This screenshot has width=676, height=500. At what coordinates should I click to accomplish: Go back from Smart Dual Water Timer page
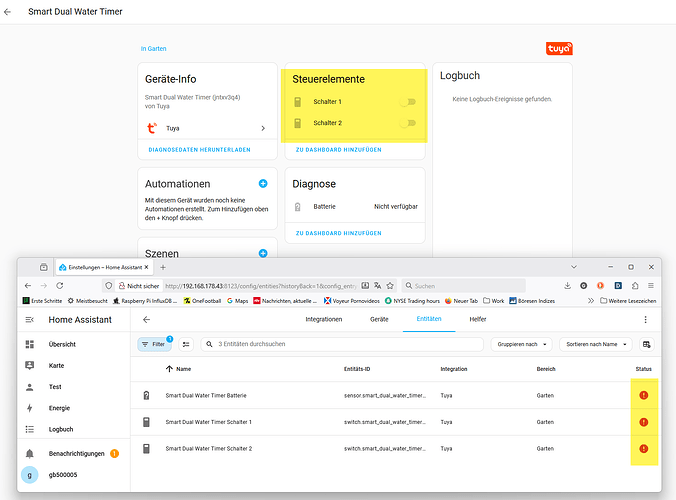7,12
